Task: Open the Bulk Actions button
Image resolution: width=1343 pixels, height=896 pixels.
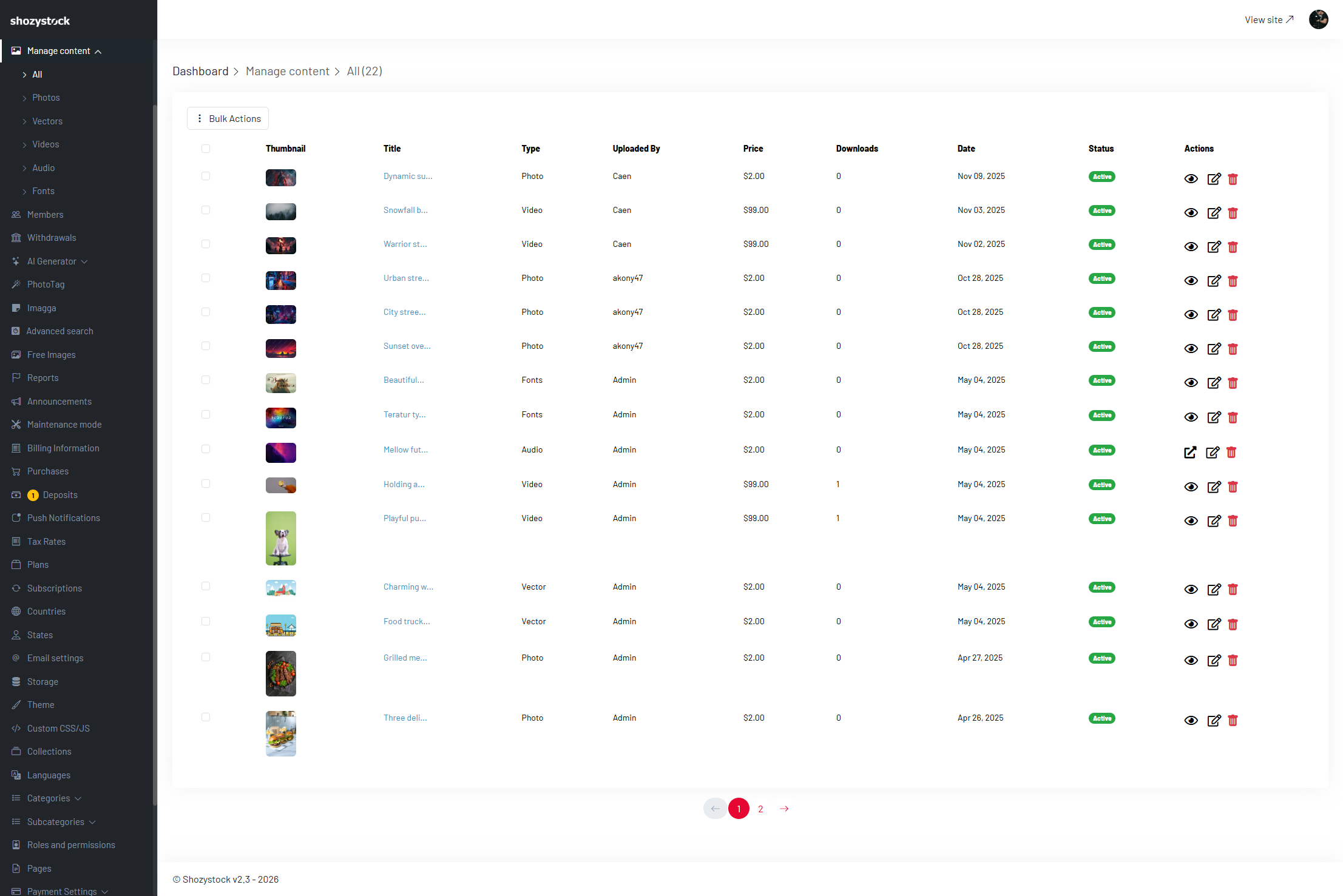Action: 228,119
